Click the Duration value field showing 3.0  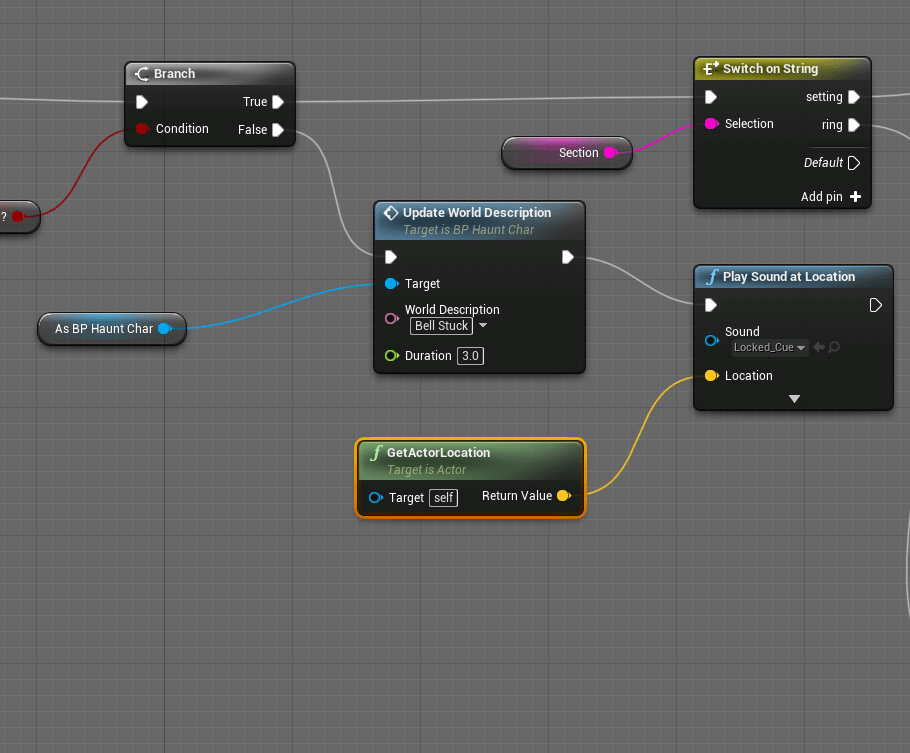470,356
